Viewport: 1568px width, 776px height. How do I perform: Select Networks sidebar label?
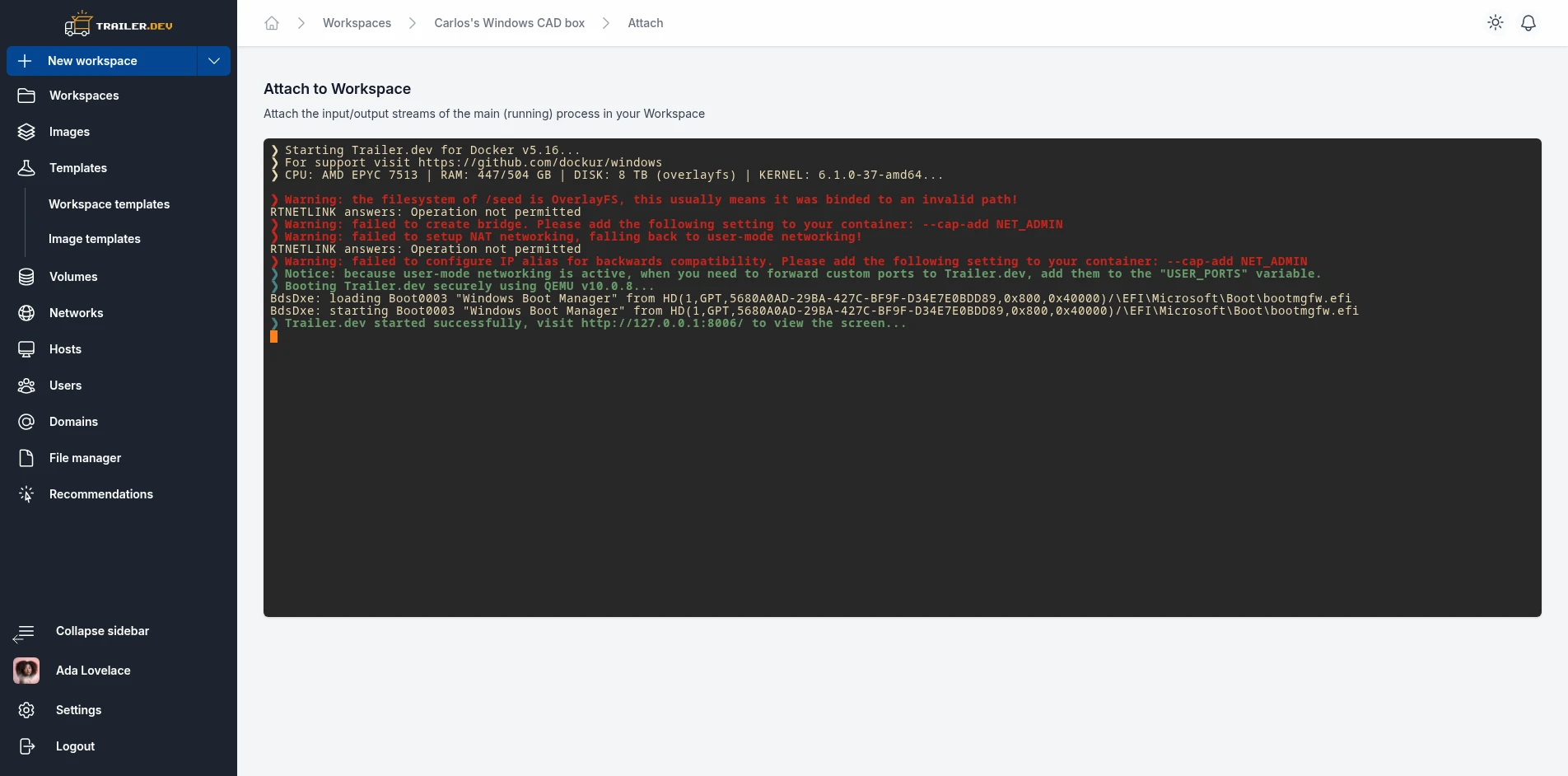click(76, 313)
